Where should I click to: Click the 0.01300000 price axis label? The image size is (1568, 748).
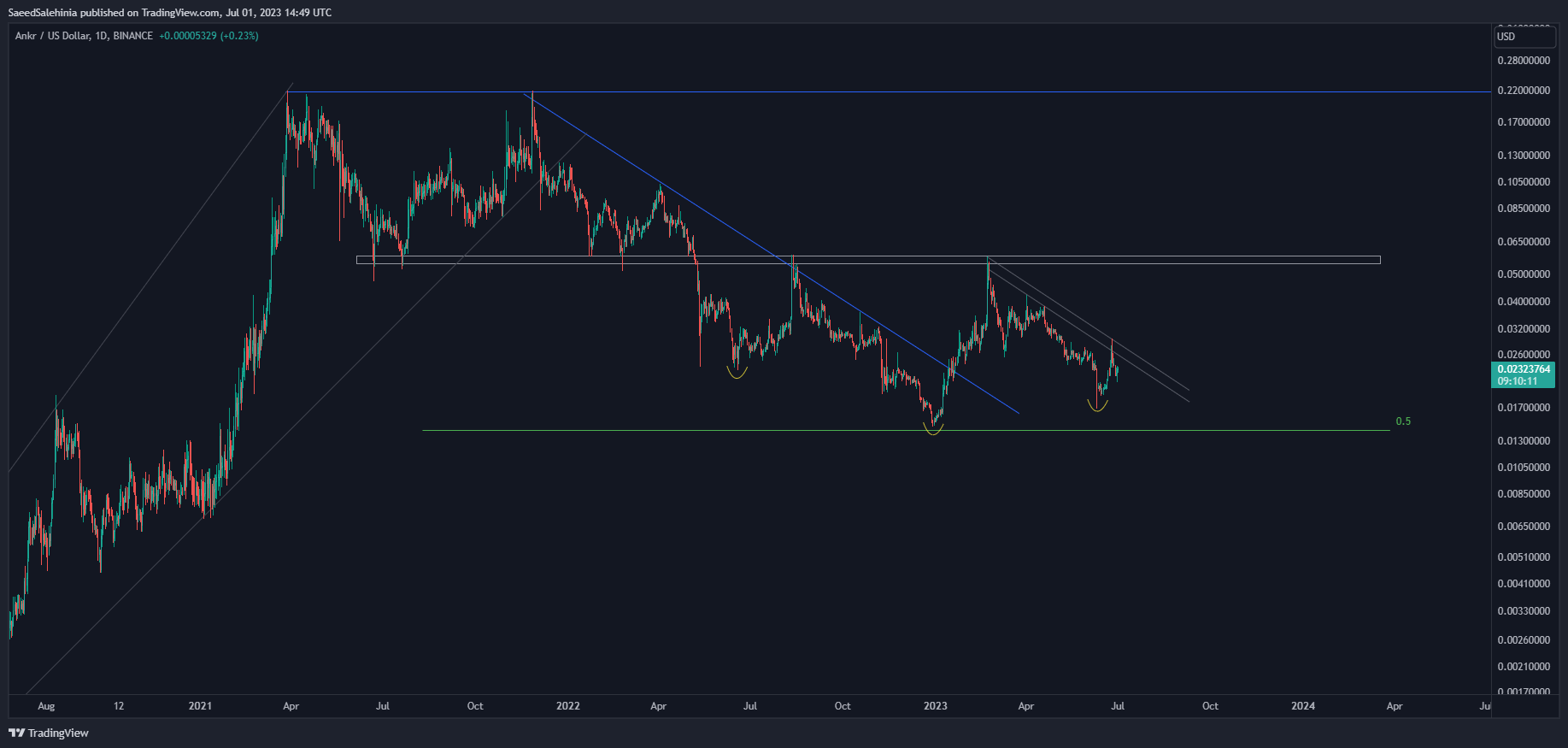(x=1524, y=441)
